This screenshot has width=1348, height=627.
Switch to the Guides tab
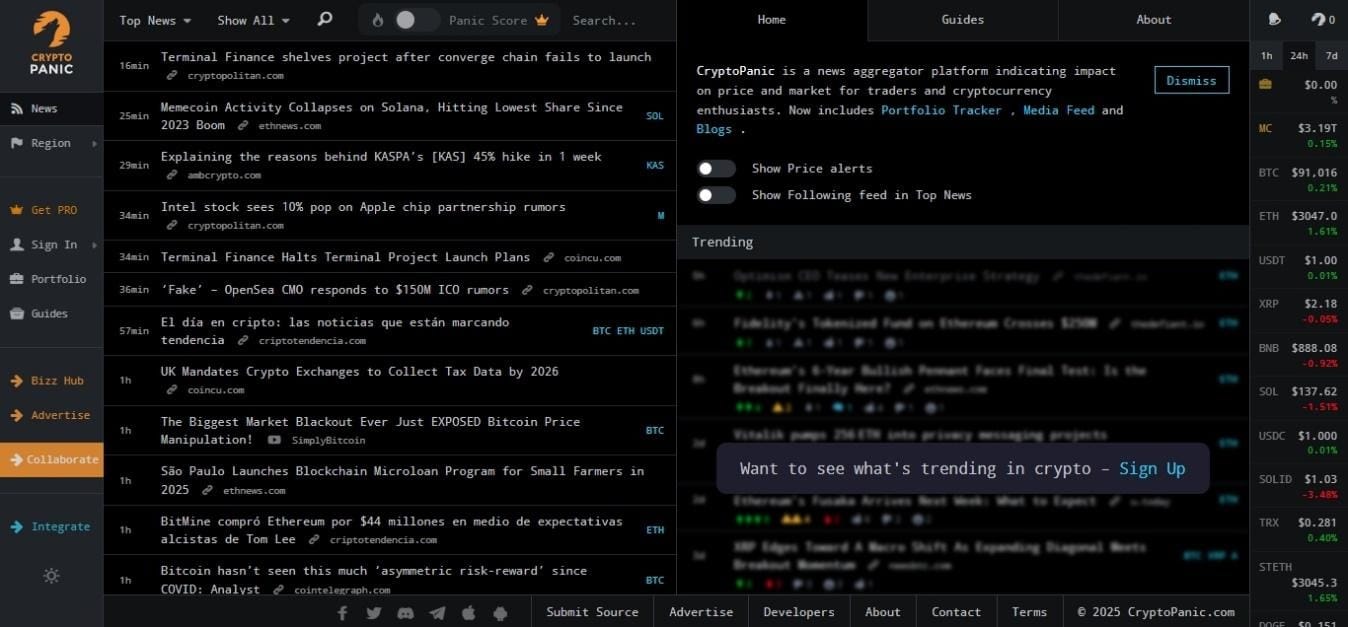[x=962, y=20]
